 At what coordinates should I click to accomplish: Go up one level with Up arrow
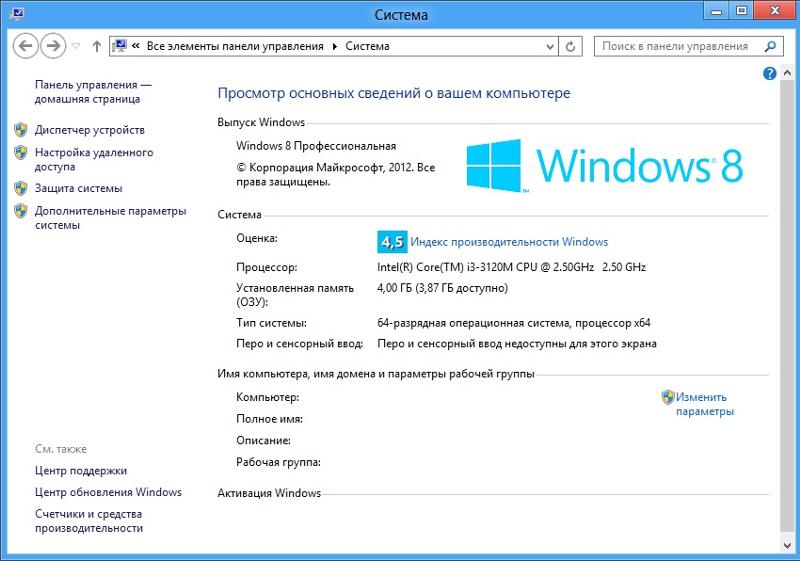96,46
